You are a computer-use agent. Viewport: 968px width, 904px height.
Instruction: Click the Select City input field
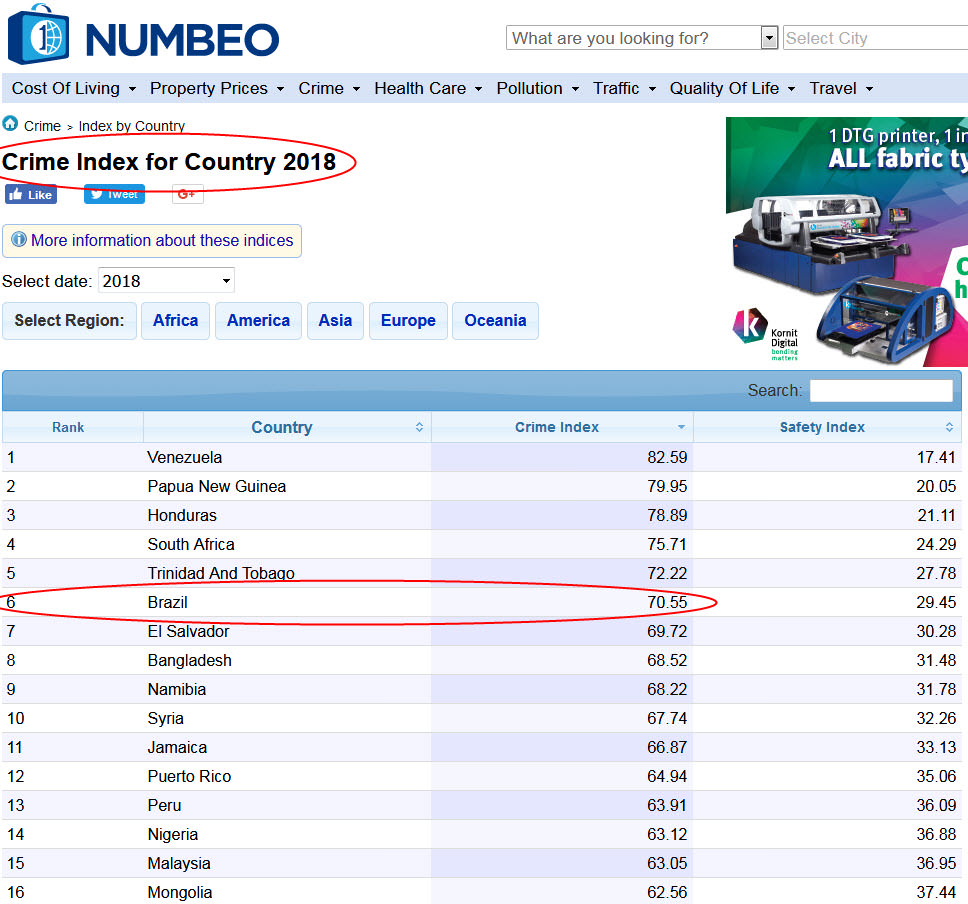(x=874, y=38)
